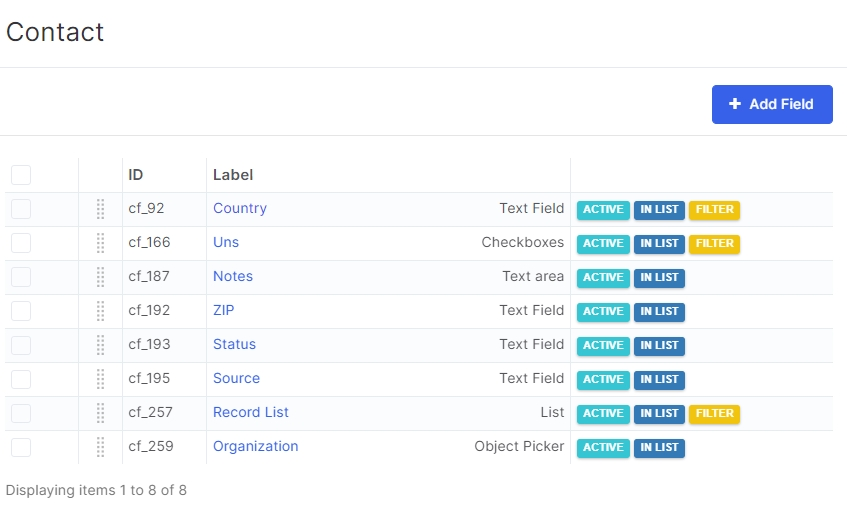The width and height of the screenshot is (847, 507).
Task: Check the box for the Country field
Action: tap(21, 209)
